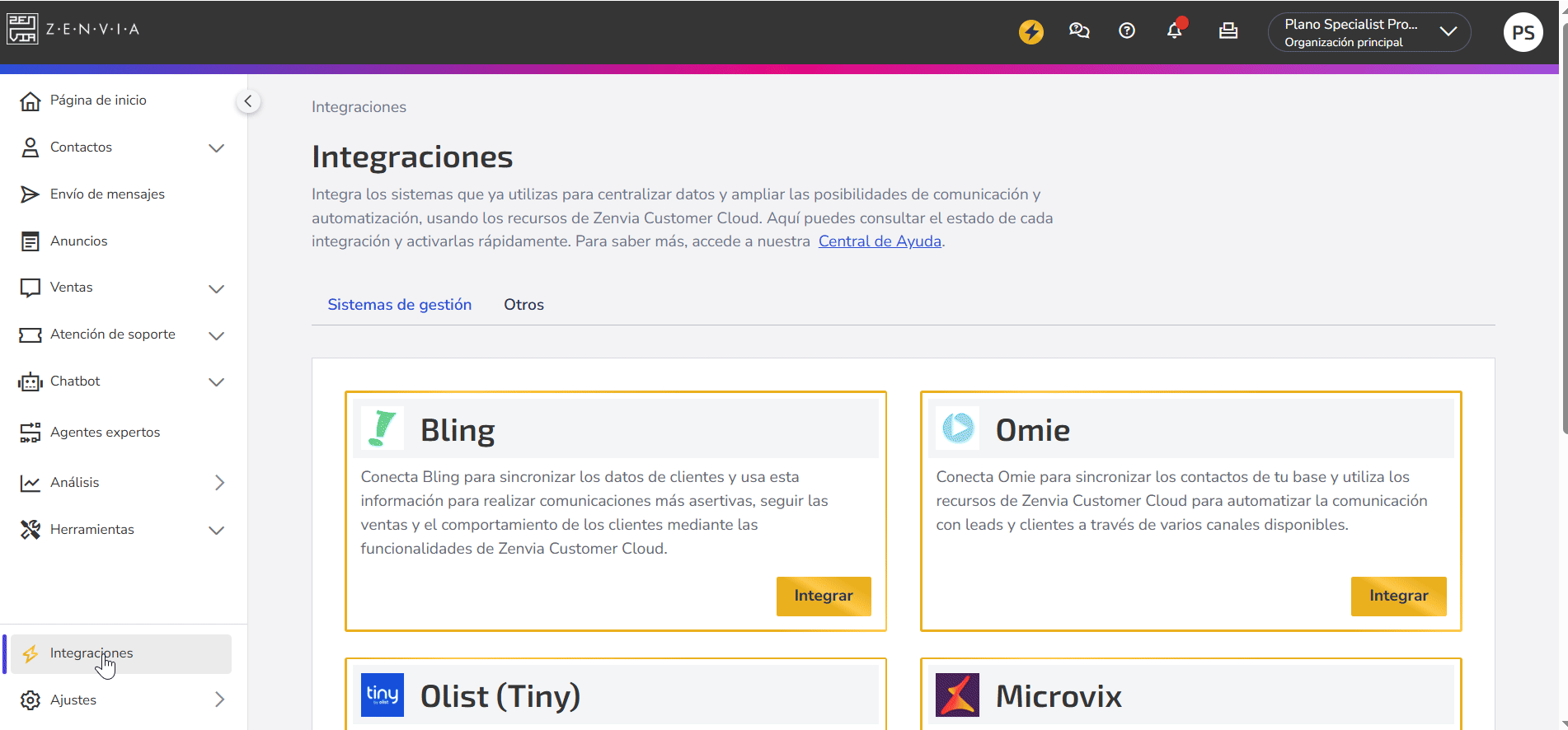Click the Integrar button for Omie
The image size is (1568, 730).
point(1398,596)
